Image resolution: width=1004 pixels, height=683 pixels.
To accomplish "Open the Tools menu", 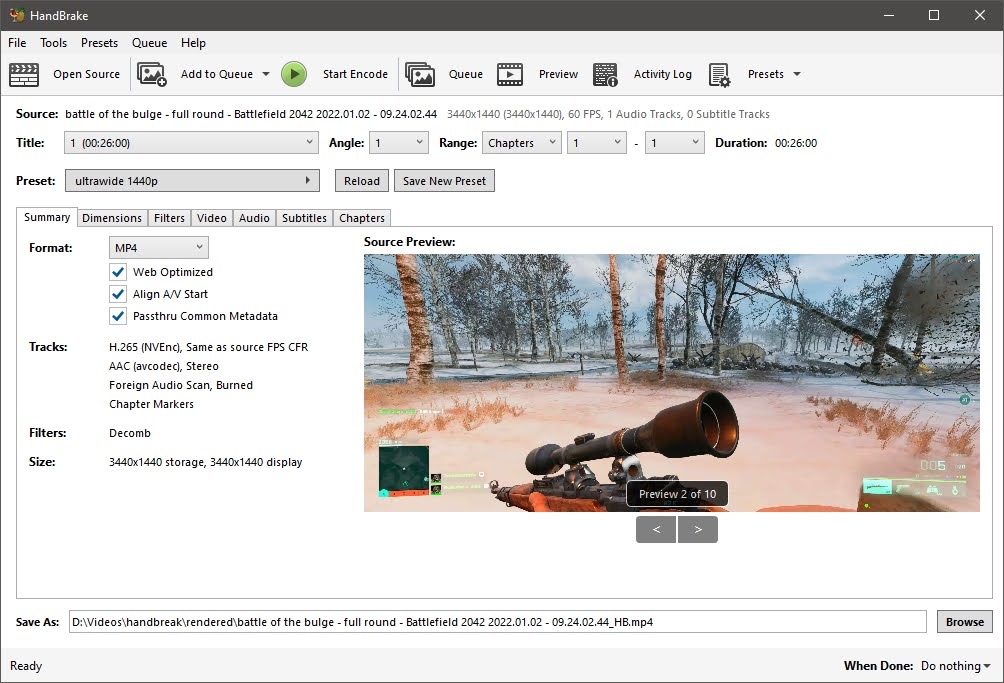I will point(53,43).
